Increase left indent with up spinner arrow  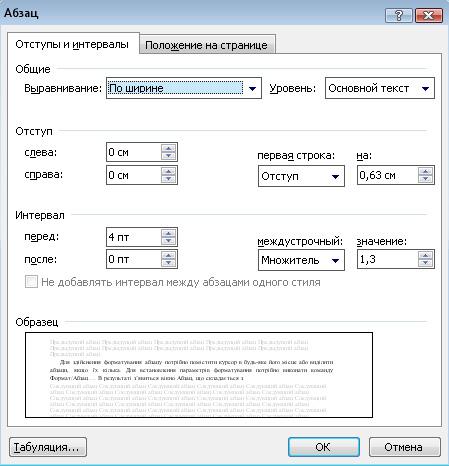(168, 149)
